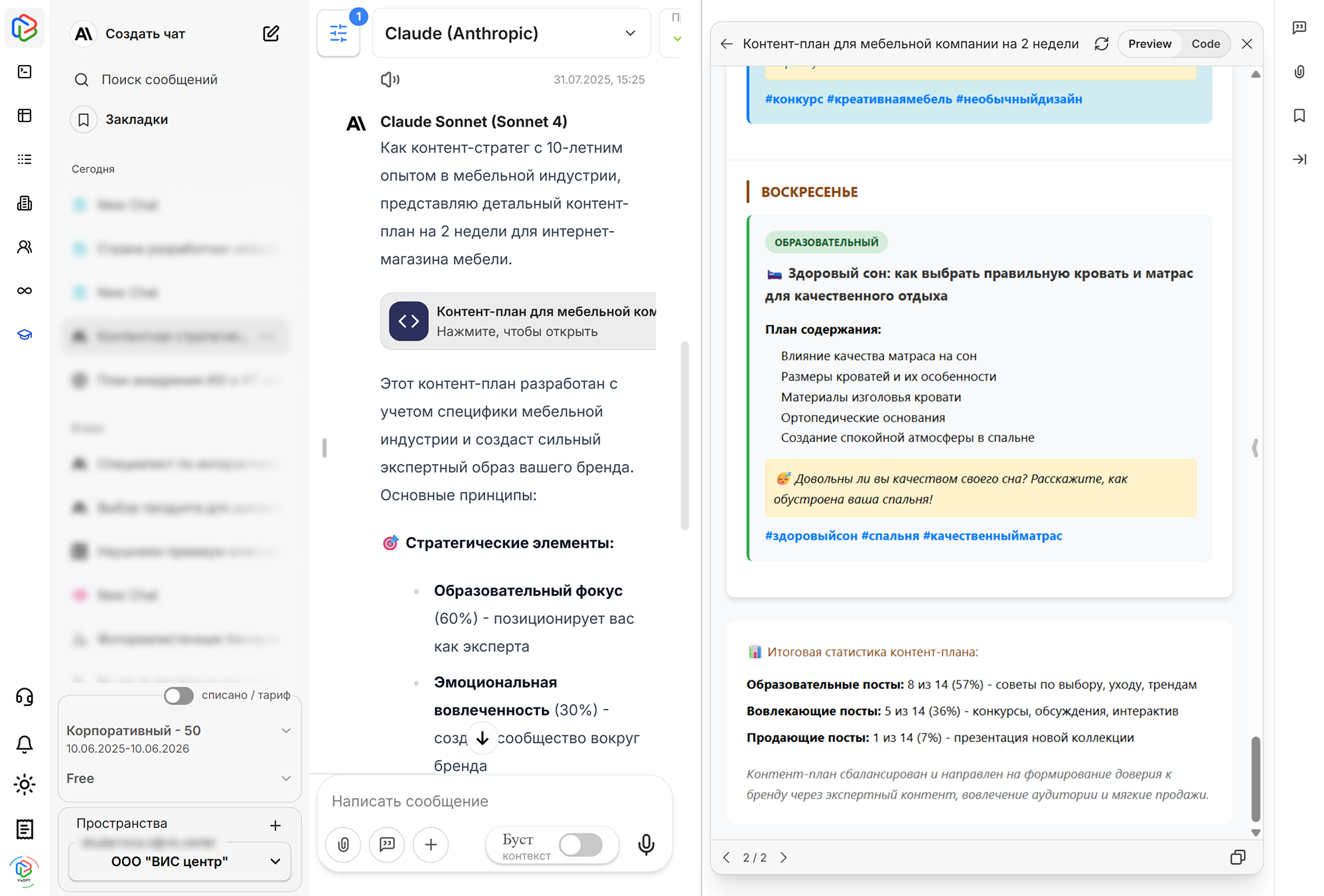This screenshot has height=896, width=1324.
Task: Click the ВОСКРЕСЕНЬЕ heading
Action: pyautogui.click(x=809, y=192)
